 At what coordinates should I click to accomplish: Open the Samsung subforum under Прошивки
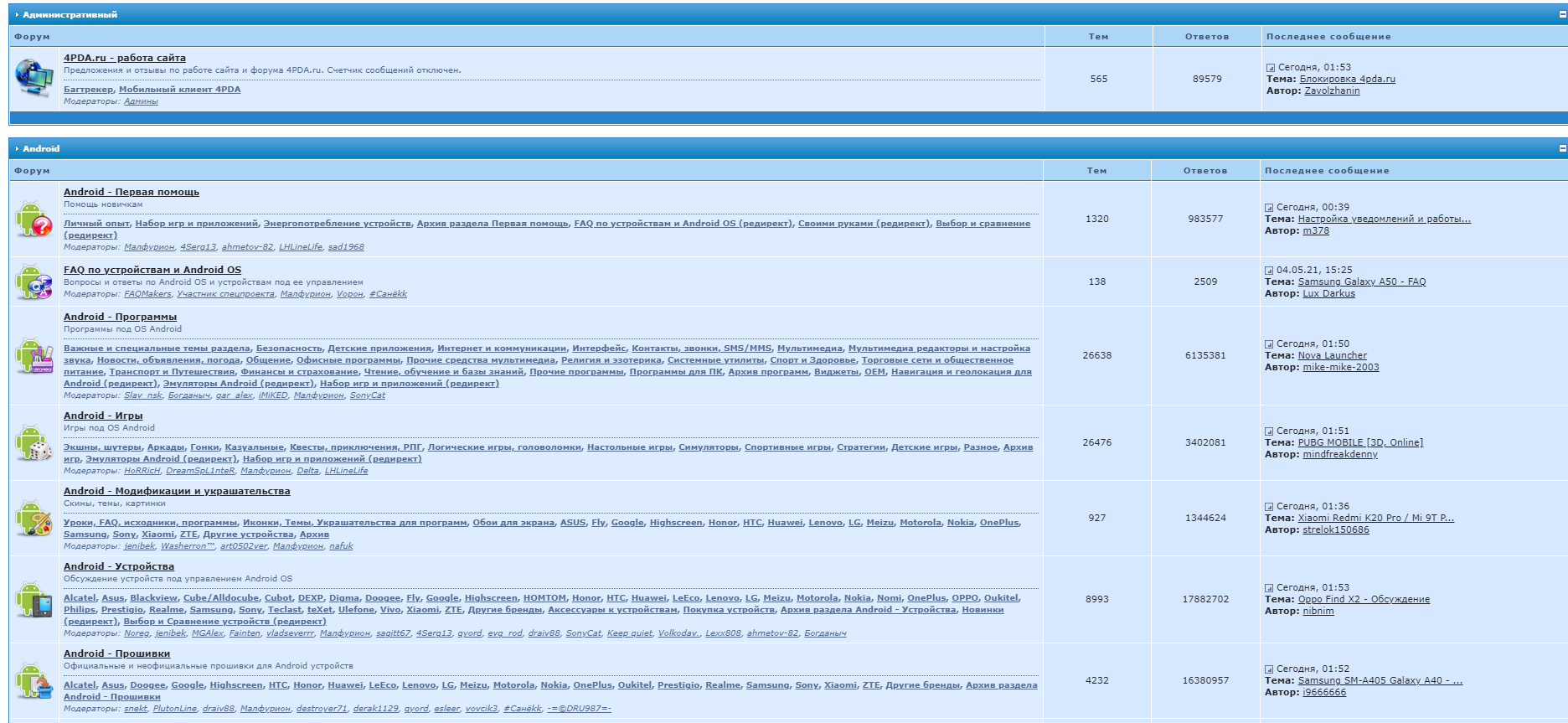(767, 685)
